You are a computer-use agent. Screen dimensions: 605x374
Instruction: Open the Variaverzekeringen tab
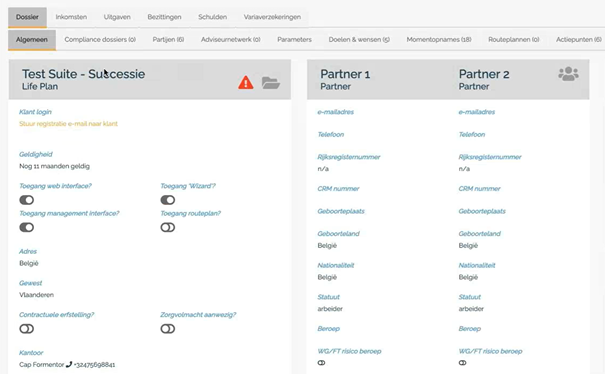tap(272, 17)
